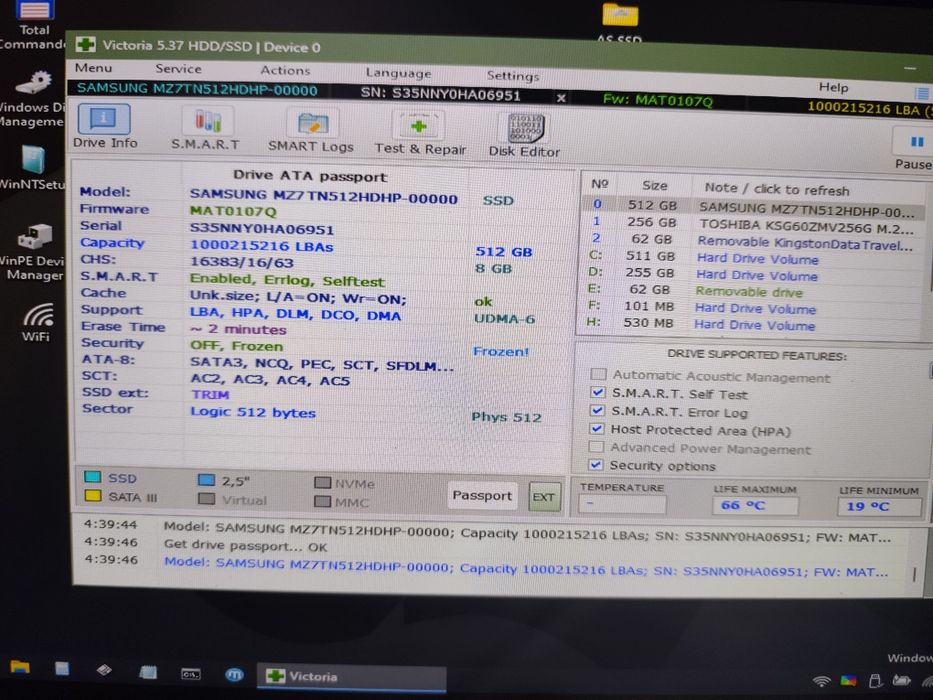
Task: Pause the current operation
Action: pyautogui.click(x=915, y=149)
